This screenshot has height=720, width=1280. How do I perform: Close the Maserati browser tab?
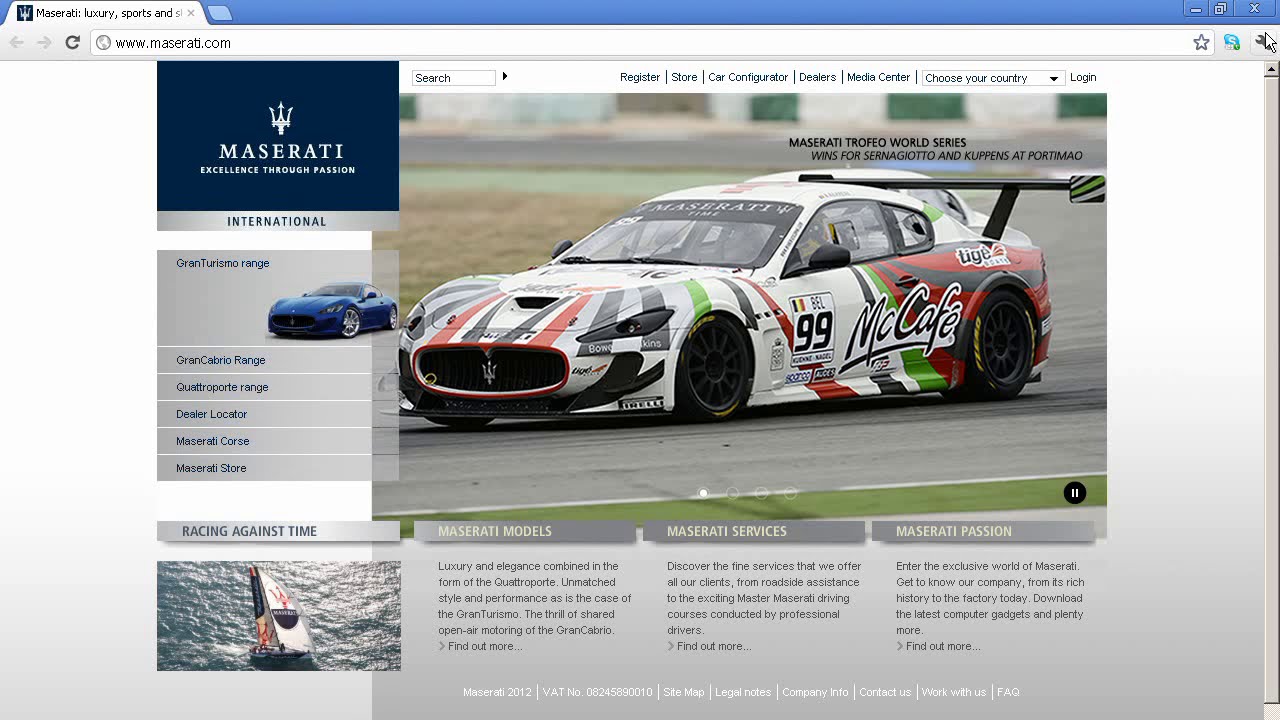(190, 13)
